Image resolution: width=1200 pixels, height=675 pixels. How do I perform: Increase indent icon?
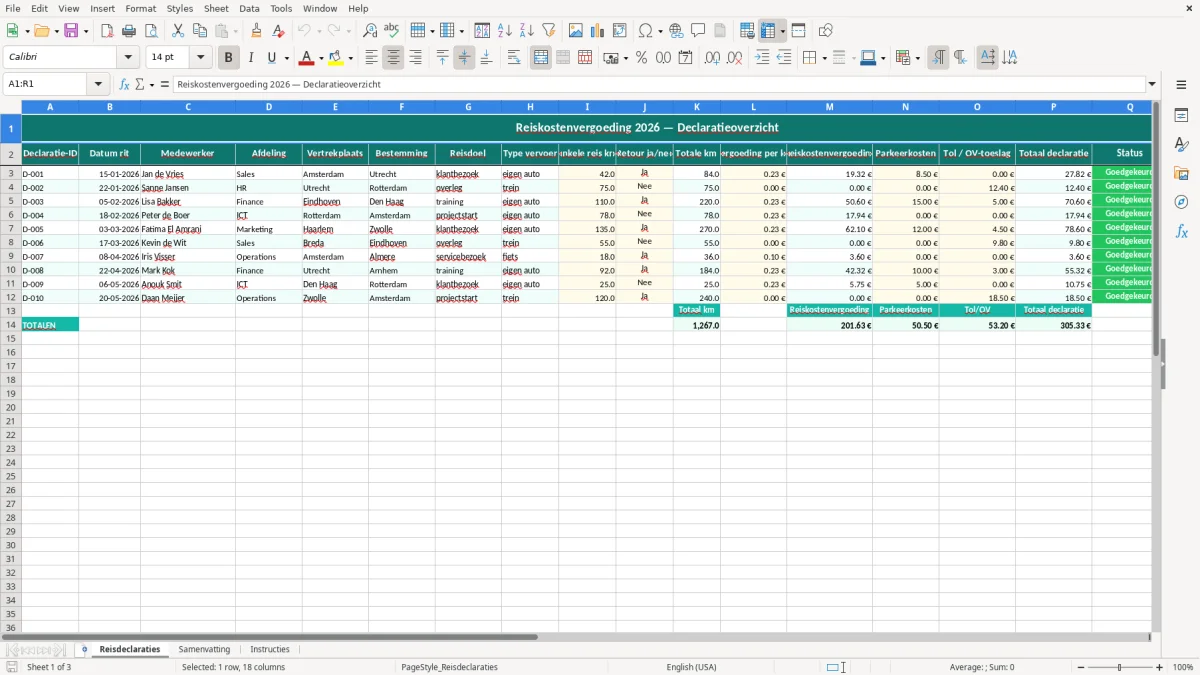762,58
